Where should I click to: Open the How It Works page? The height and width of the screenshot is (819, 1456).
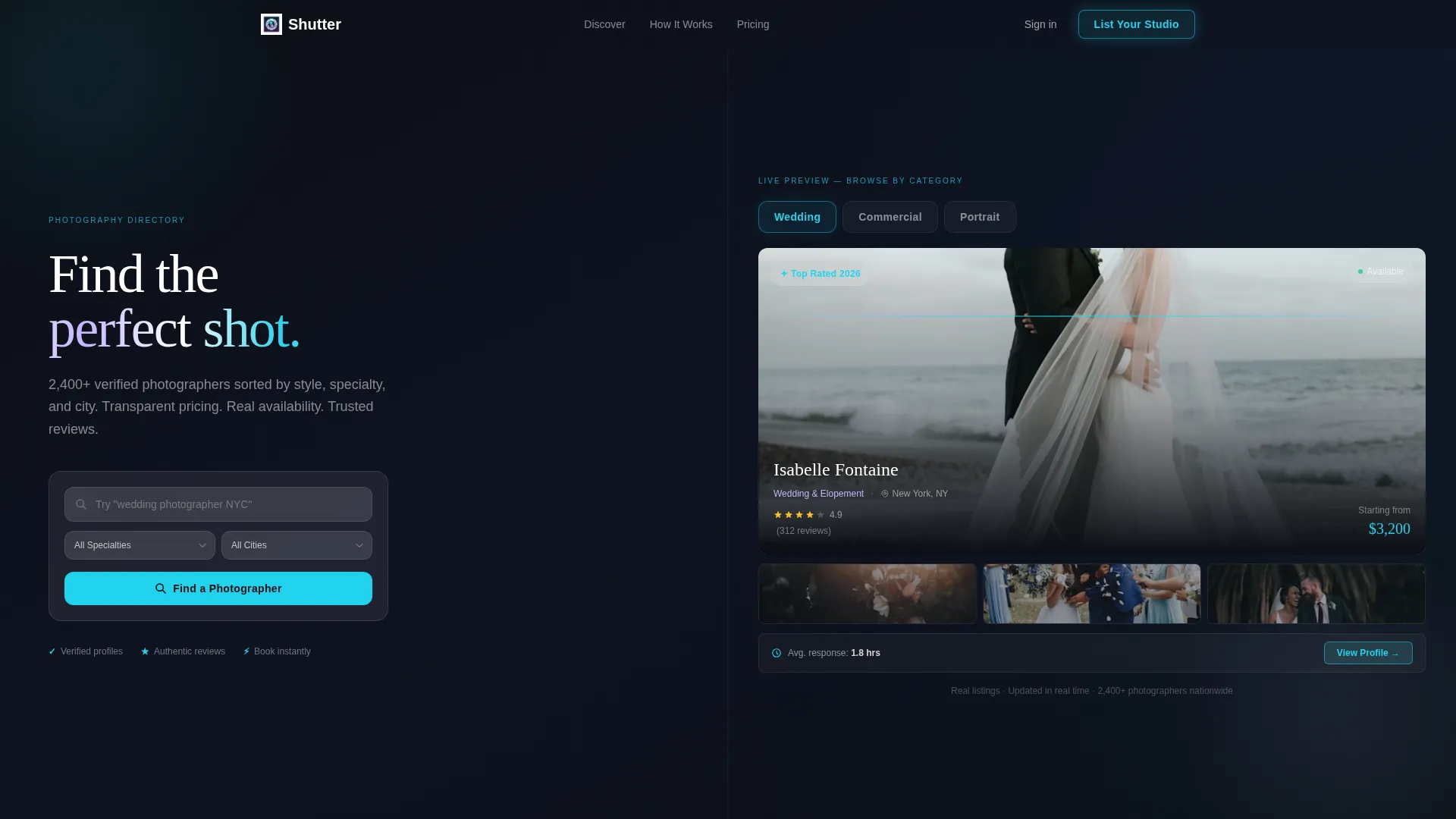[x=681, y=24]
